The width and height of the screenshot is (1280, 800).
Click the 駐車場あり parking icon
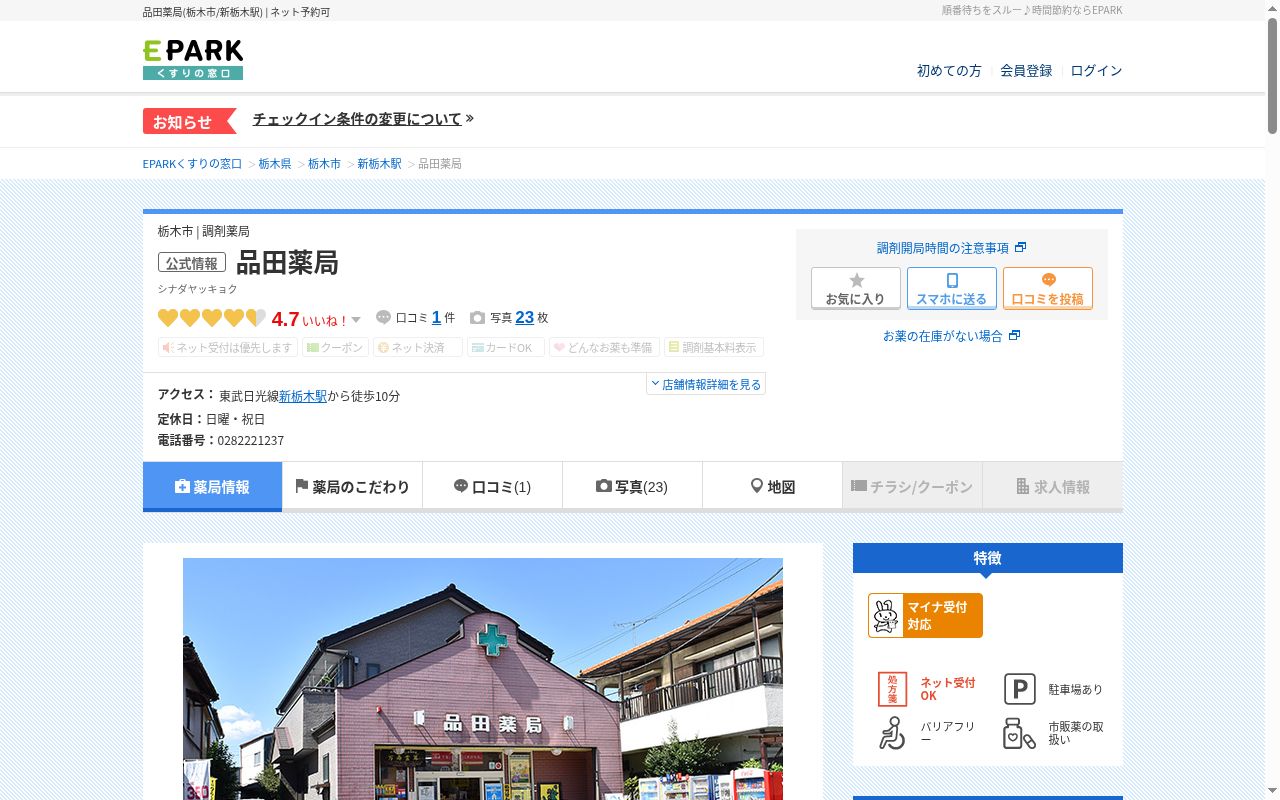tap(1019, 689)
